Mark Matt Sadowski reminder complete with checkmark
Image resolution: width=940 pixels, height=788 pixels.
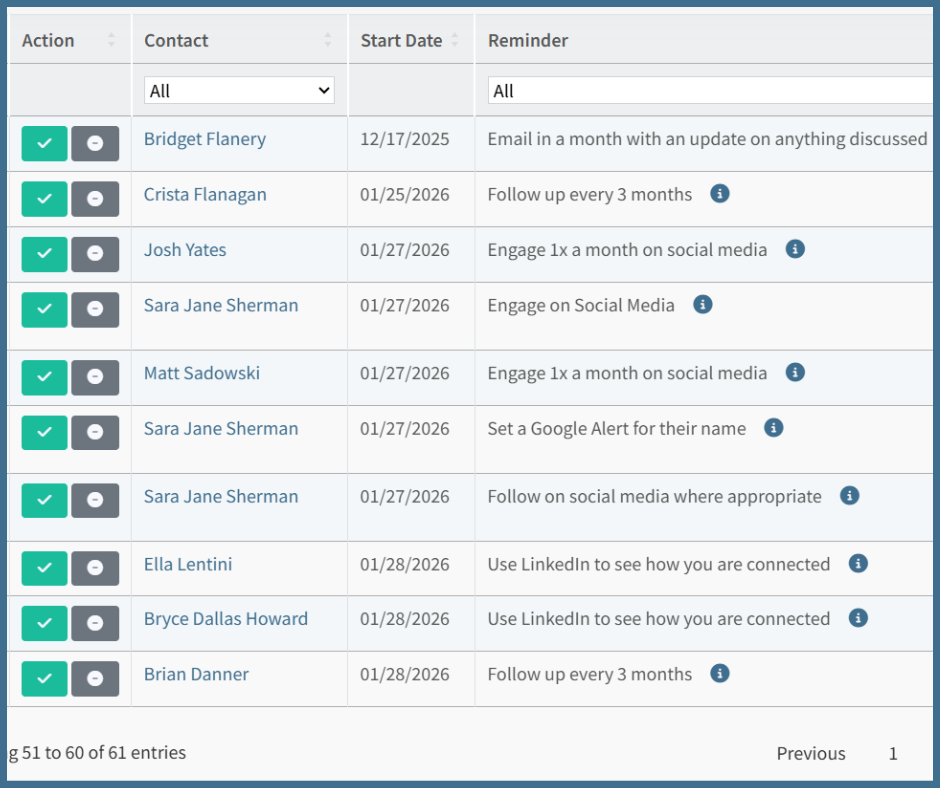pos(44,377)
